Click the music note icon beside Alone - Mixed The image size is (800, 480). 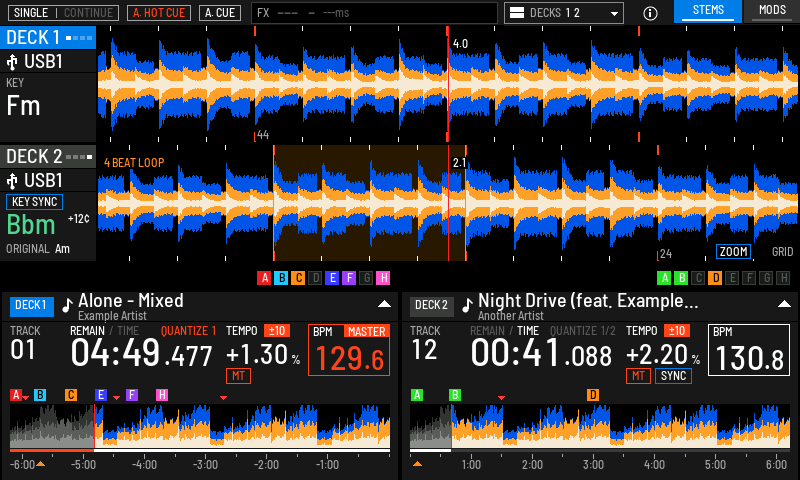67,305
